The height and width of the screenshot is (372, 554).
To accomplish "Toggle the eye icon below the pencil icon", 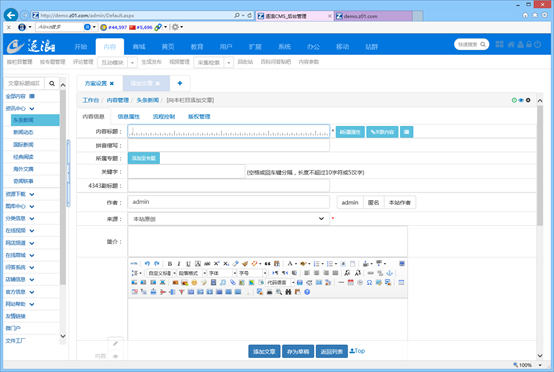I will [115, 356].
